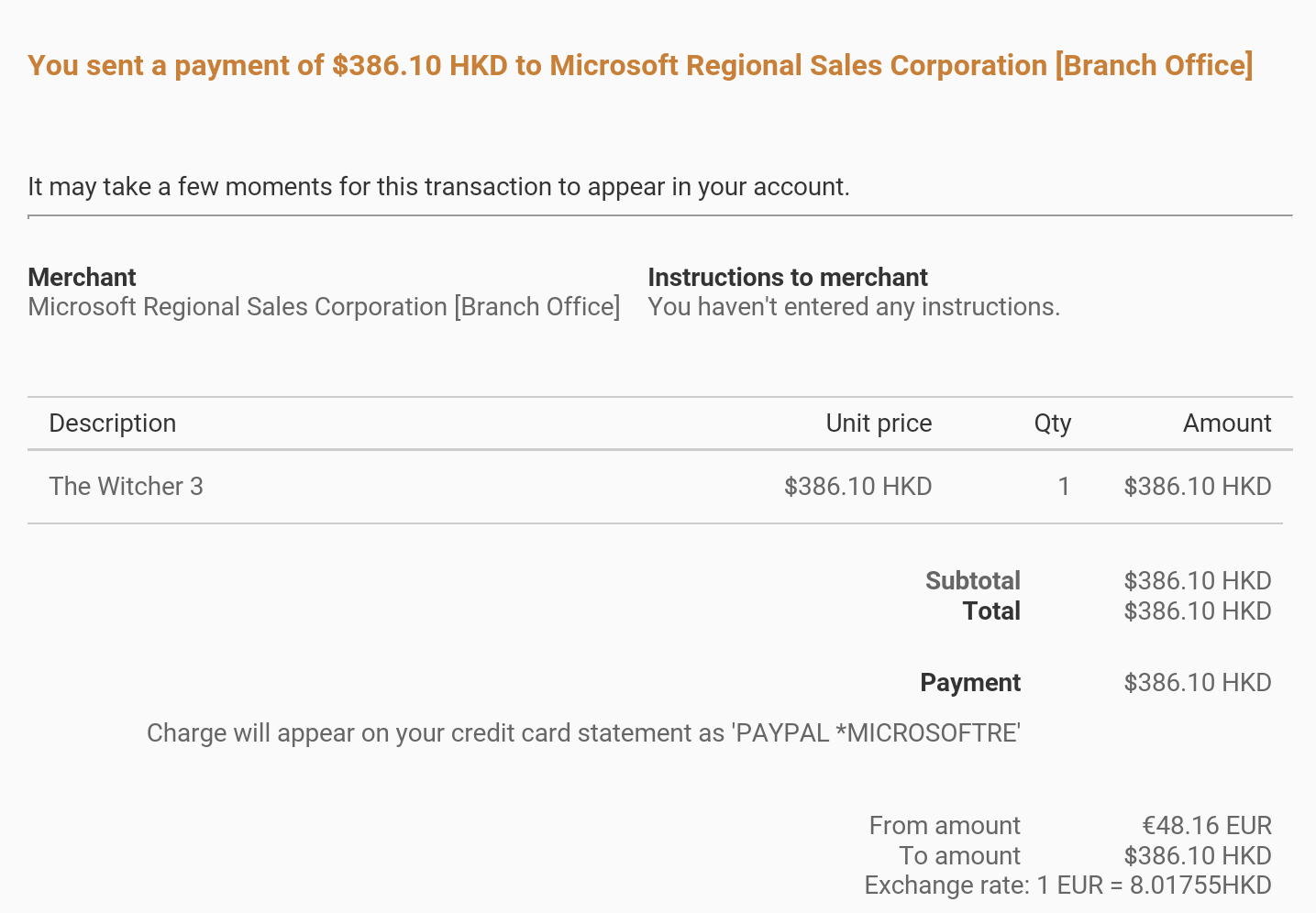The width and height of the screenshot is (1316, 913).
Task: Click Microsoft Regional Sales Corporation merchant name
Action: pyautogui.click(x=324, y=307)
